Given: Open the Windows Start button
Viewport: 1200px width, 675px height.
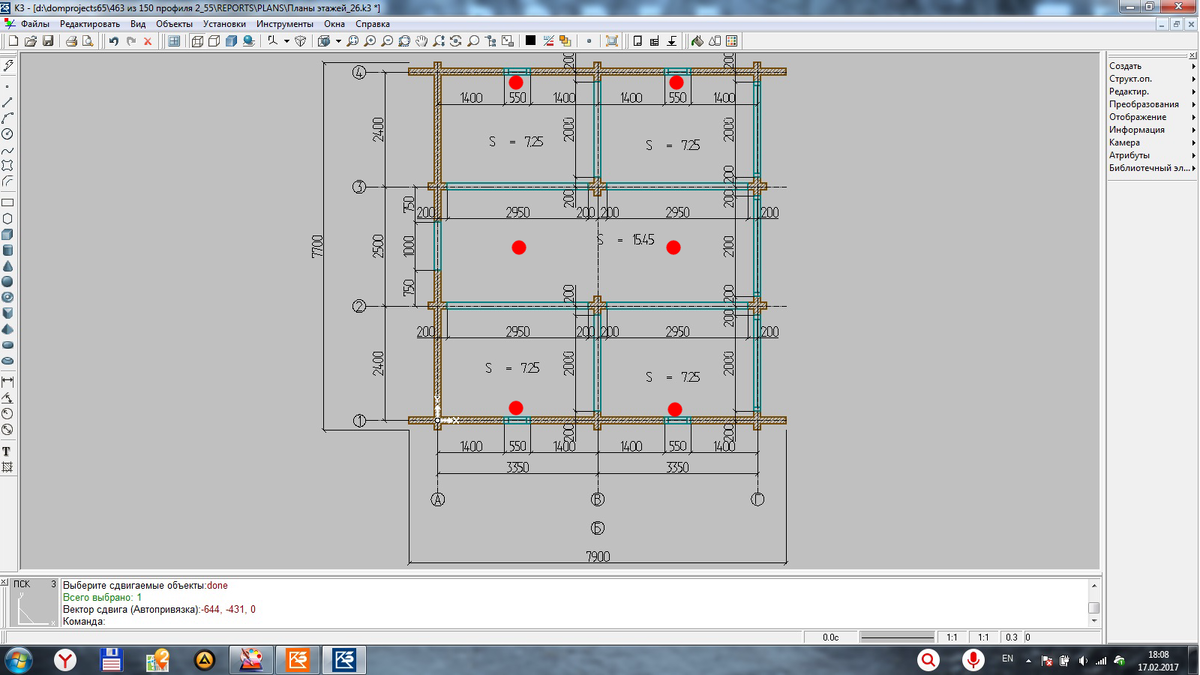Looking at the screenshot, I should 18,660.
